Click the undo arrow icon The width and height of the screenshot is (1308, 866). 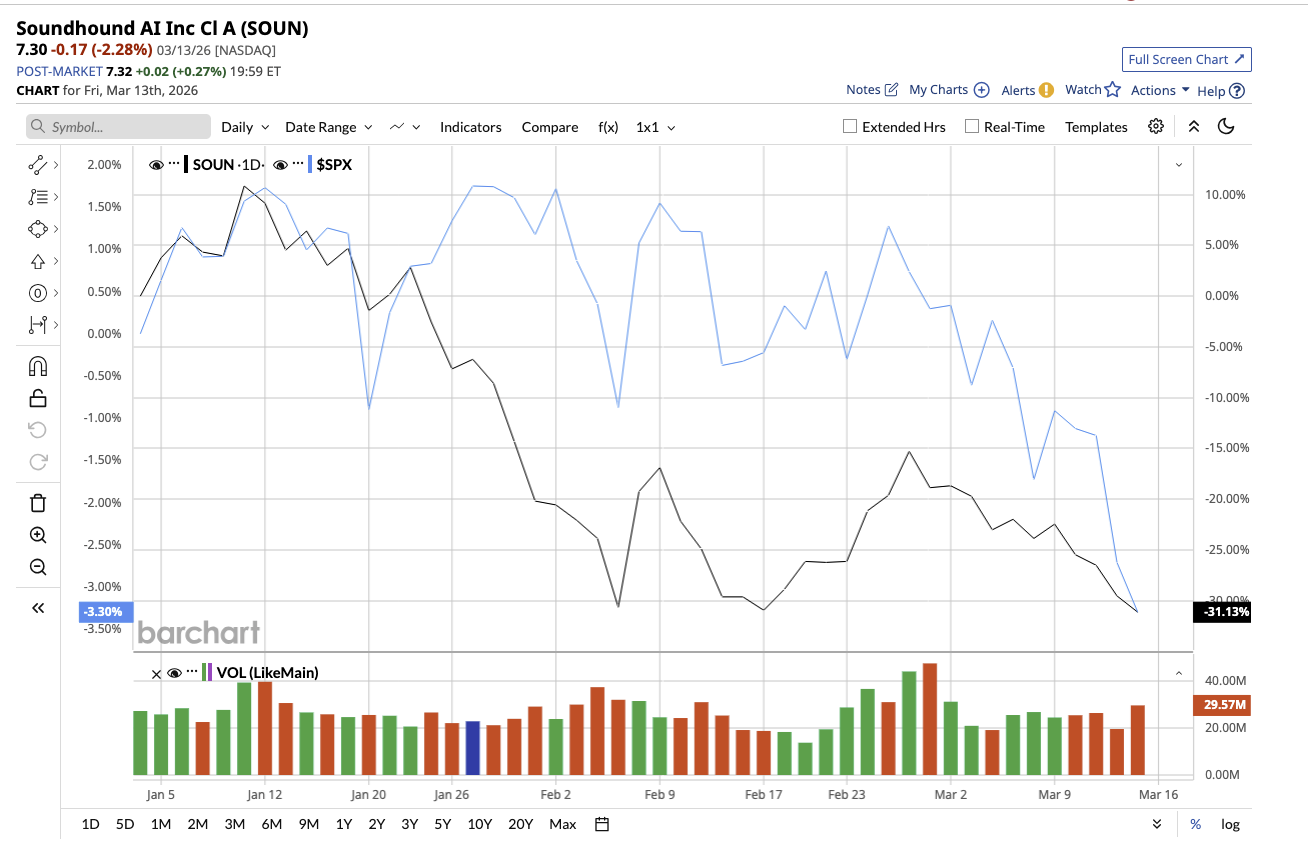tap(38, 430)
